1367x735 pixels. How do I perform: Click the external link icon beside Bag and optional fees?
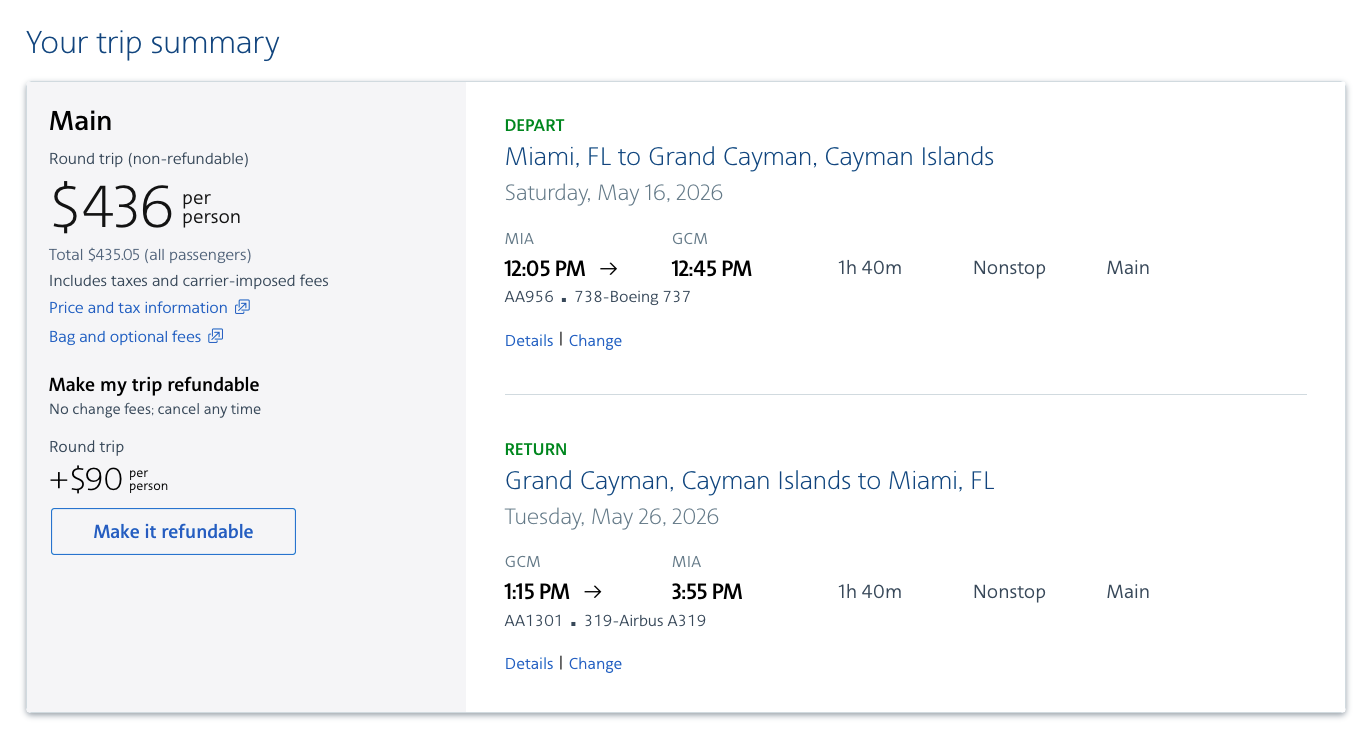tap(216, 336)
